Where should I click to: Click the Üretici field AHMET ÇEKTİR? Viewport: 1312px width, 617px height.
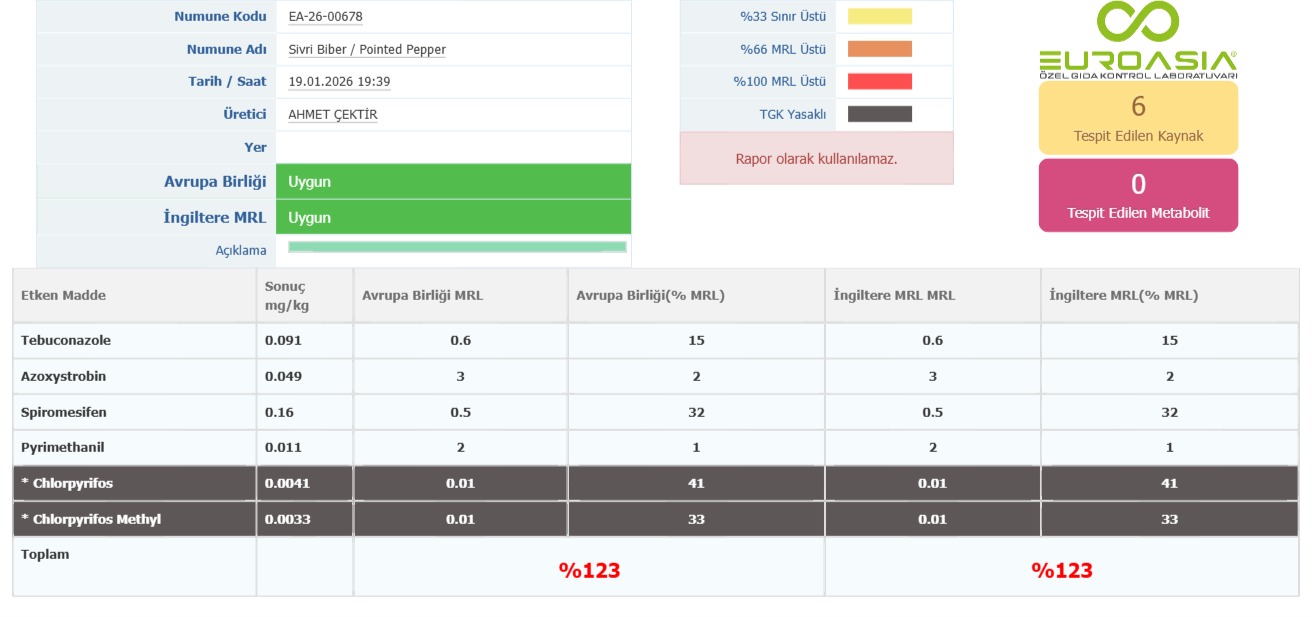pos(333,114)
